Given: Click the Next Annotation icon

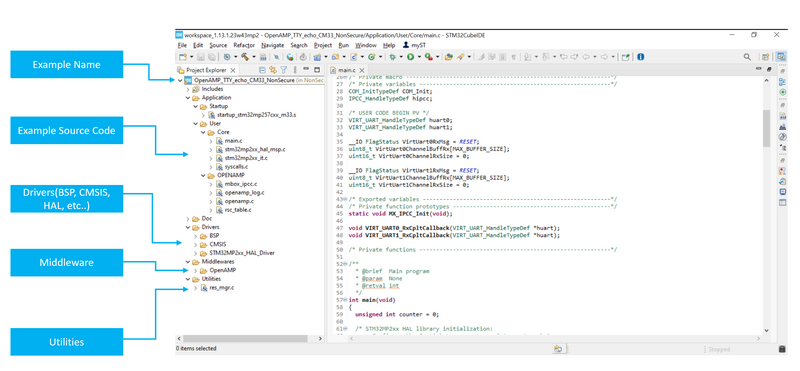Looking at the screenshot, I should [528, 57].
